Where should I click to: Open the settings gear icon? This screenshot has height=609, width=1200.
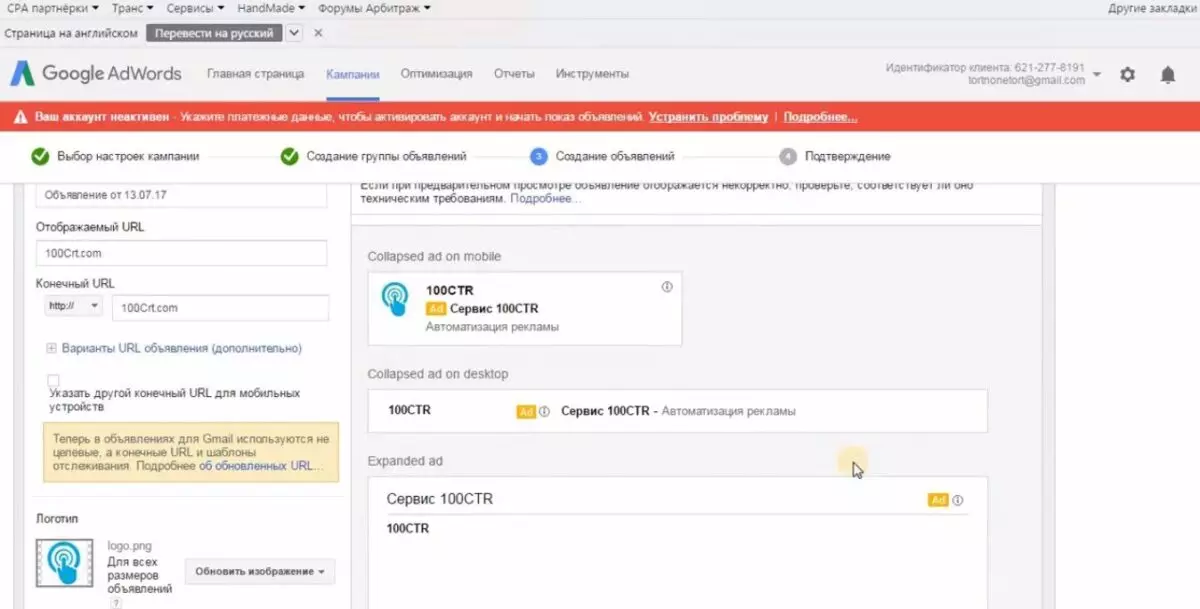click(x=1128, y=74)
